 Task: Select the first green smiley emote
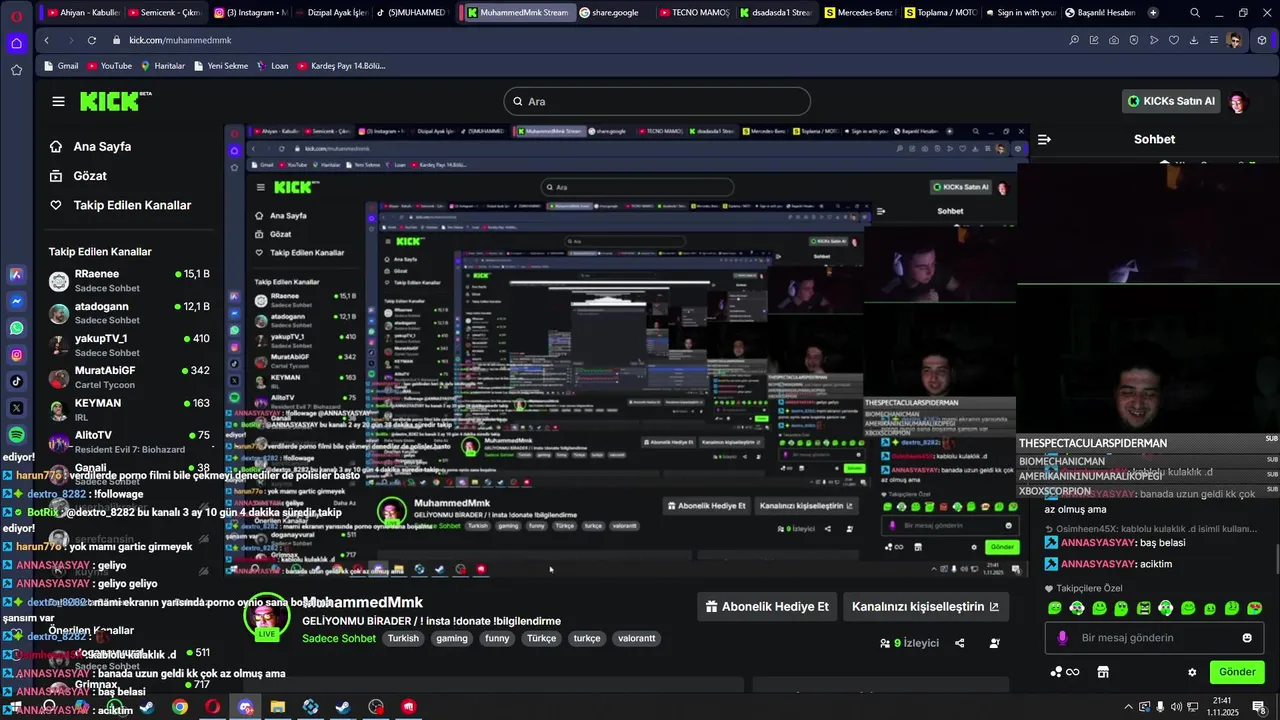tap(1055, 608)
